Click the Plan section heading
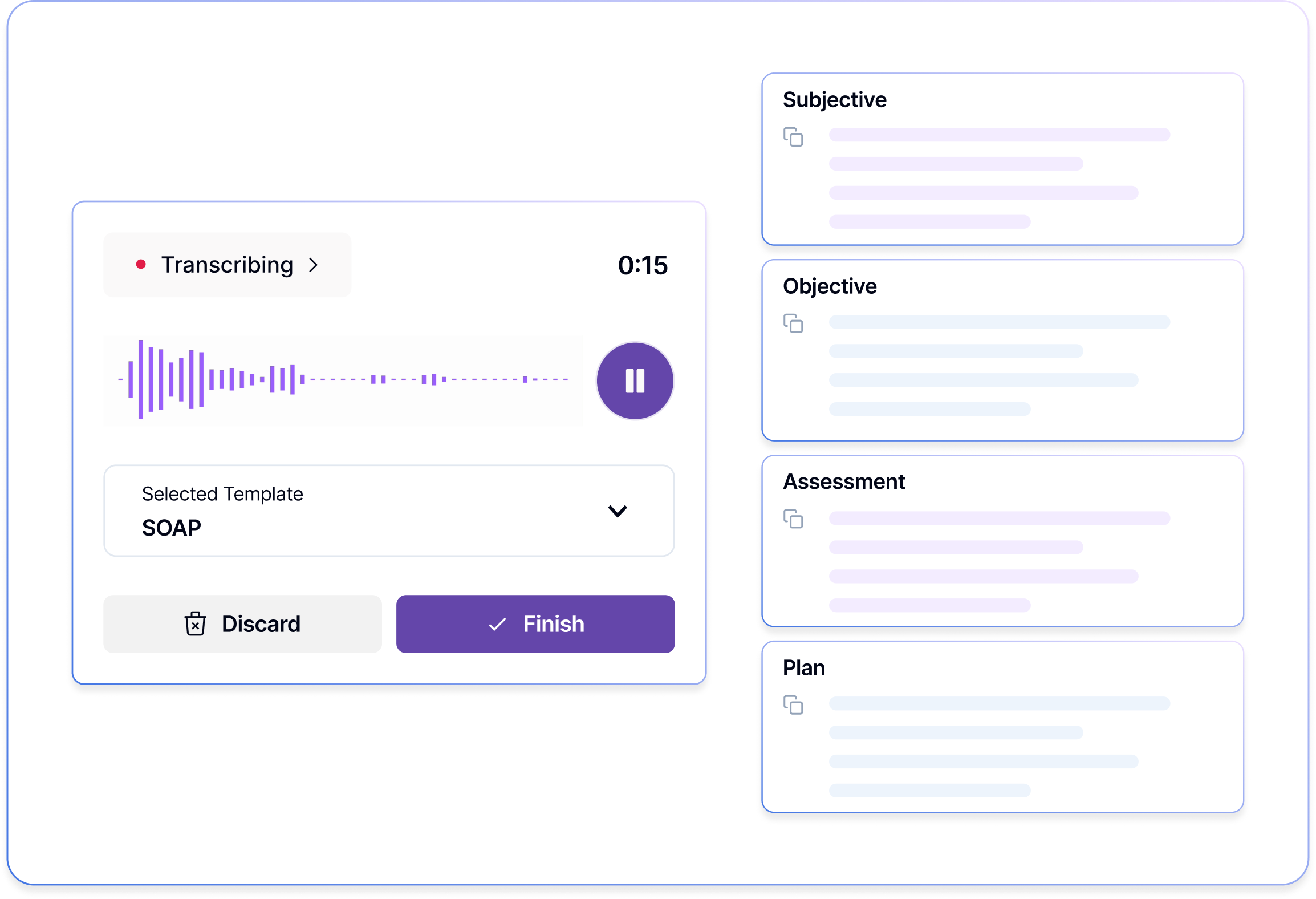 pyautogui.click(x=803, y=668)
